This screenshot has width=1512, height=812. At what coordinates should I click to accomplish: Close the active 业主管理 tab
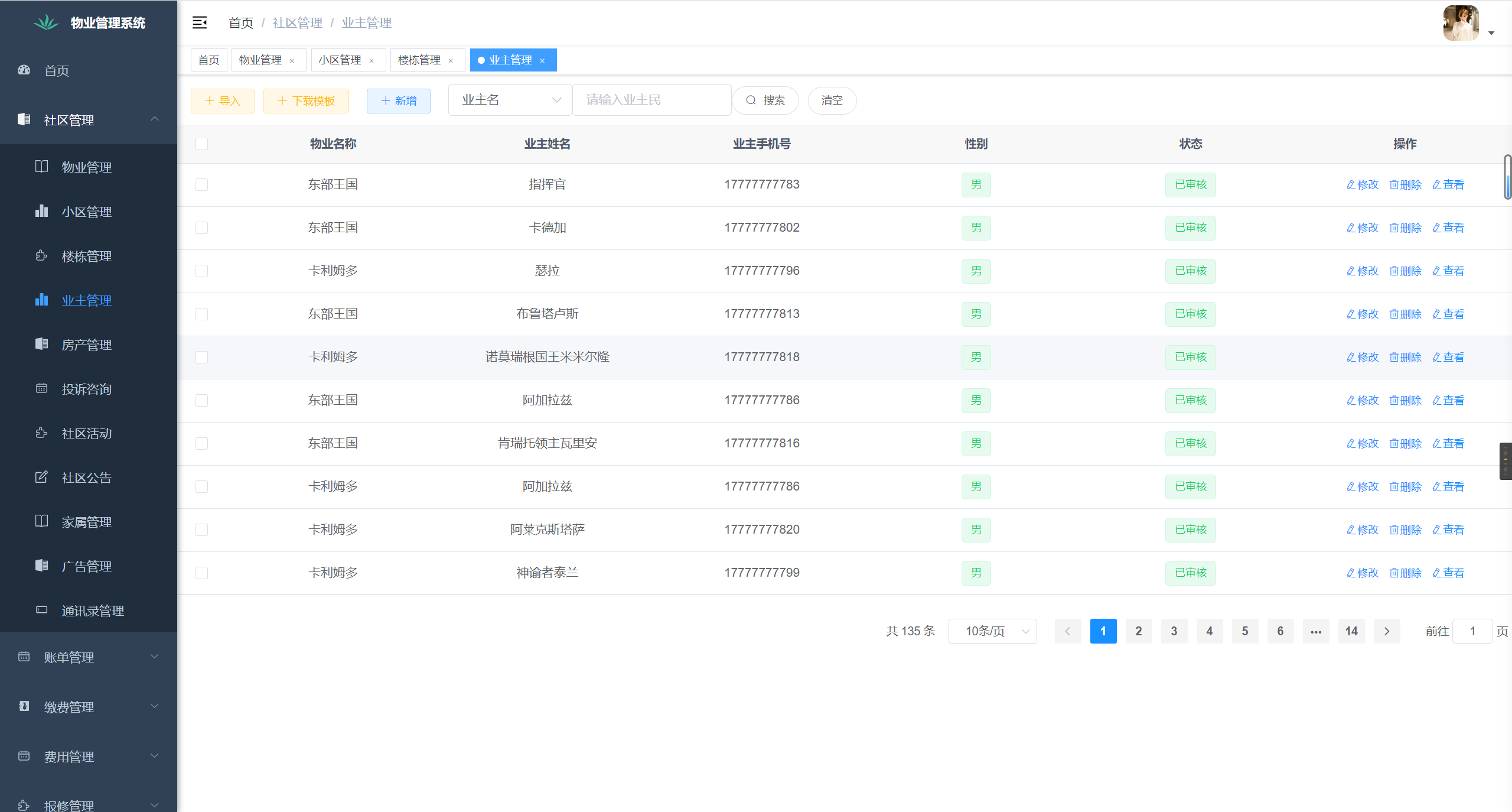pyautogui.click(x=542, y=60)
